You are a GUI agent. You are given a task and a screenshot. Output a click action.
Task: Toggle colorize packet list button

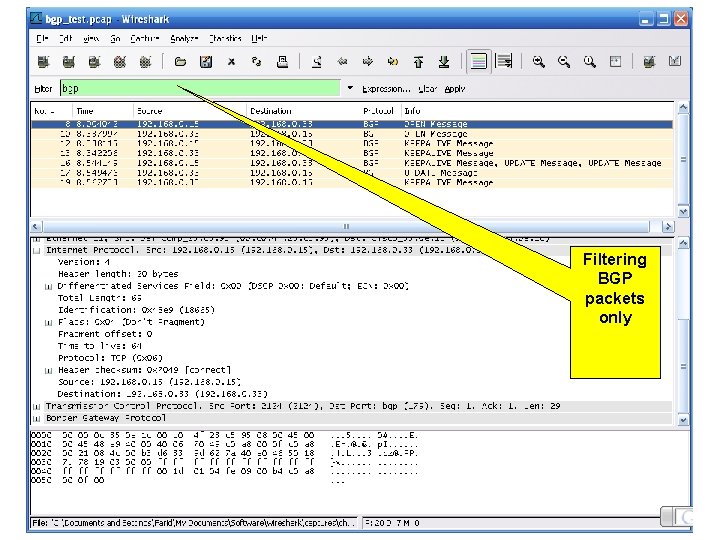tap(478, 62)
